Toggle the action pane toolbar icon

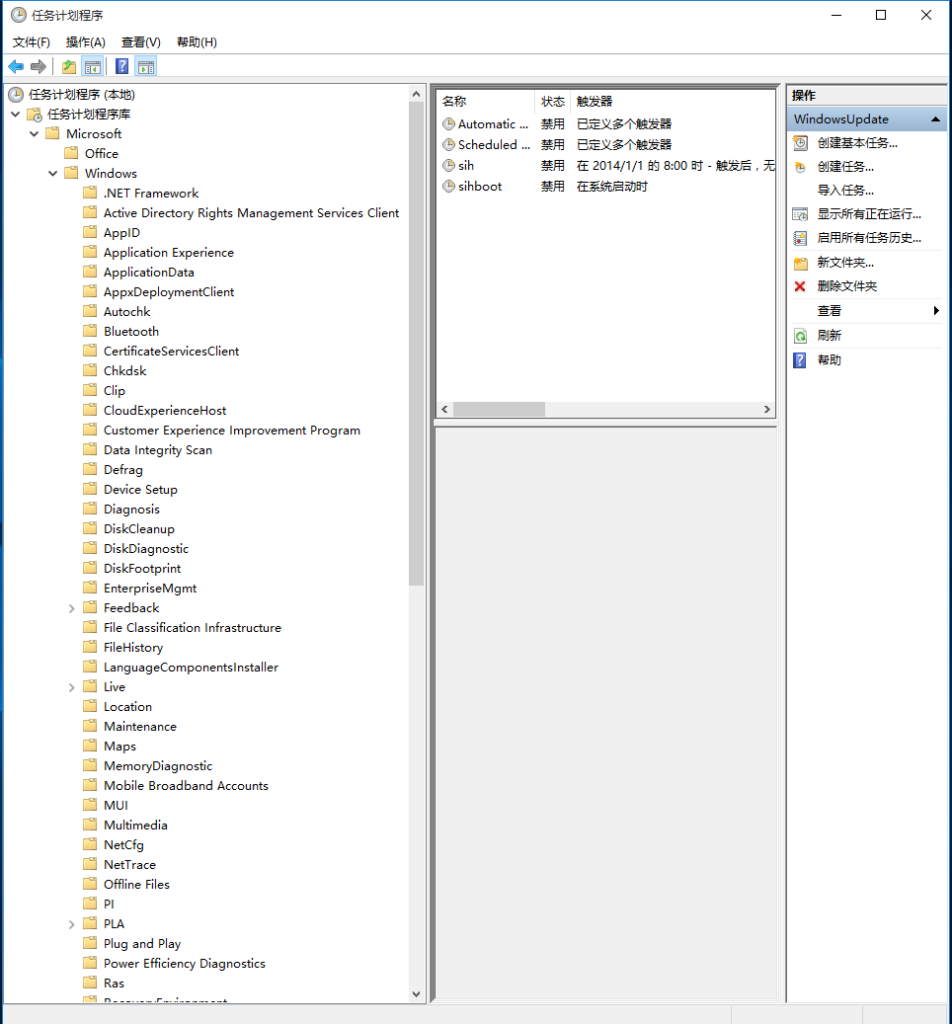146,67
